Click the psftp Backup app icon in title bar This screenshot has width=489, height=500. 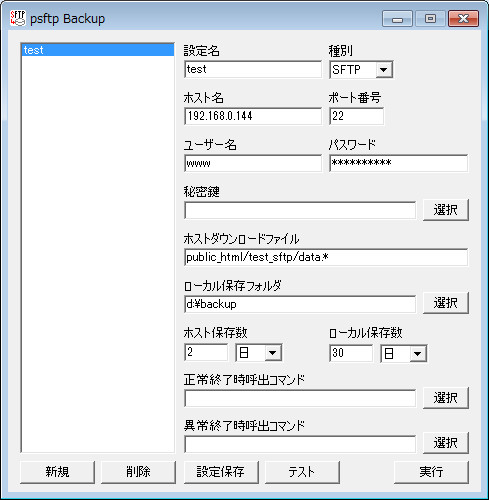(x=17, y=18)
